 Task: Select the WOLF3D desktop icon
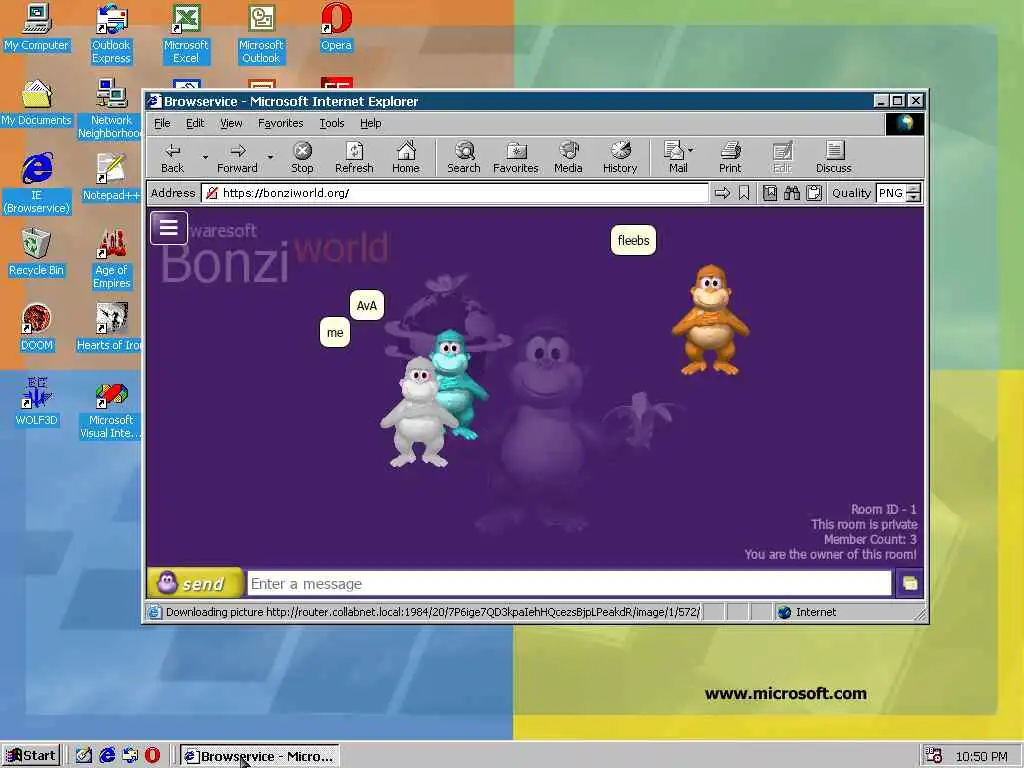pos(37,402)
